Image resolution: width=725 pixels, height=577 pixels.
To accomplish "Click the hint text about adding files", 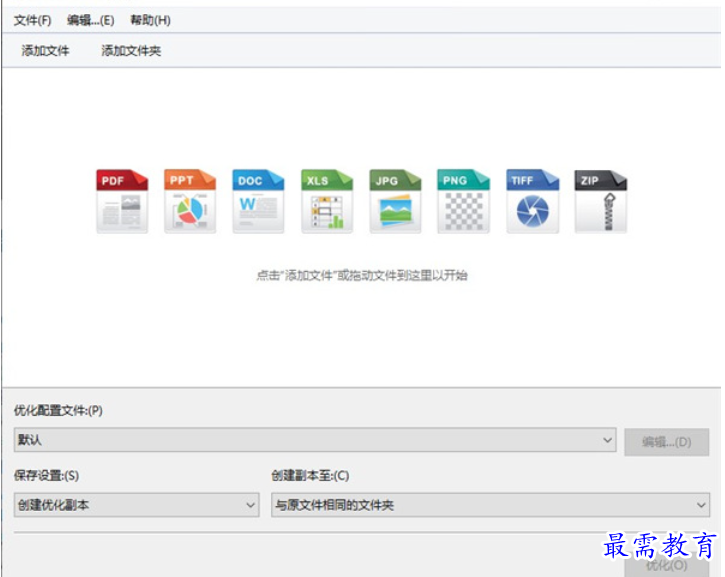I will pyautogui.click(x=361, y=275).
